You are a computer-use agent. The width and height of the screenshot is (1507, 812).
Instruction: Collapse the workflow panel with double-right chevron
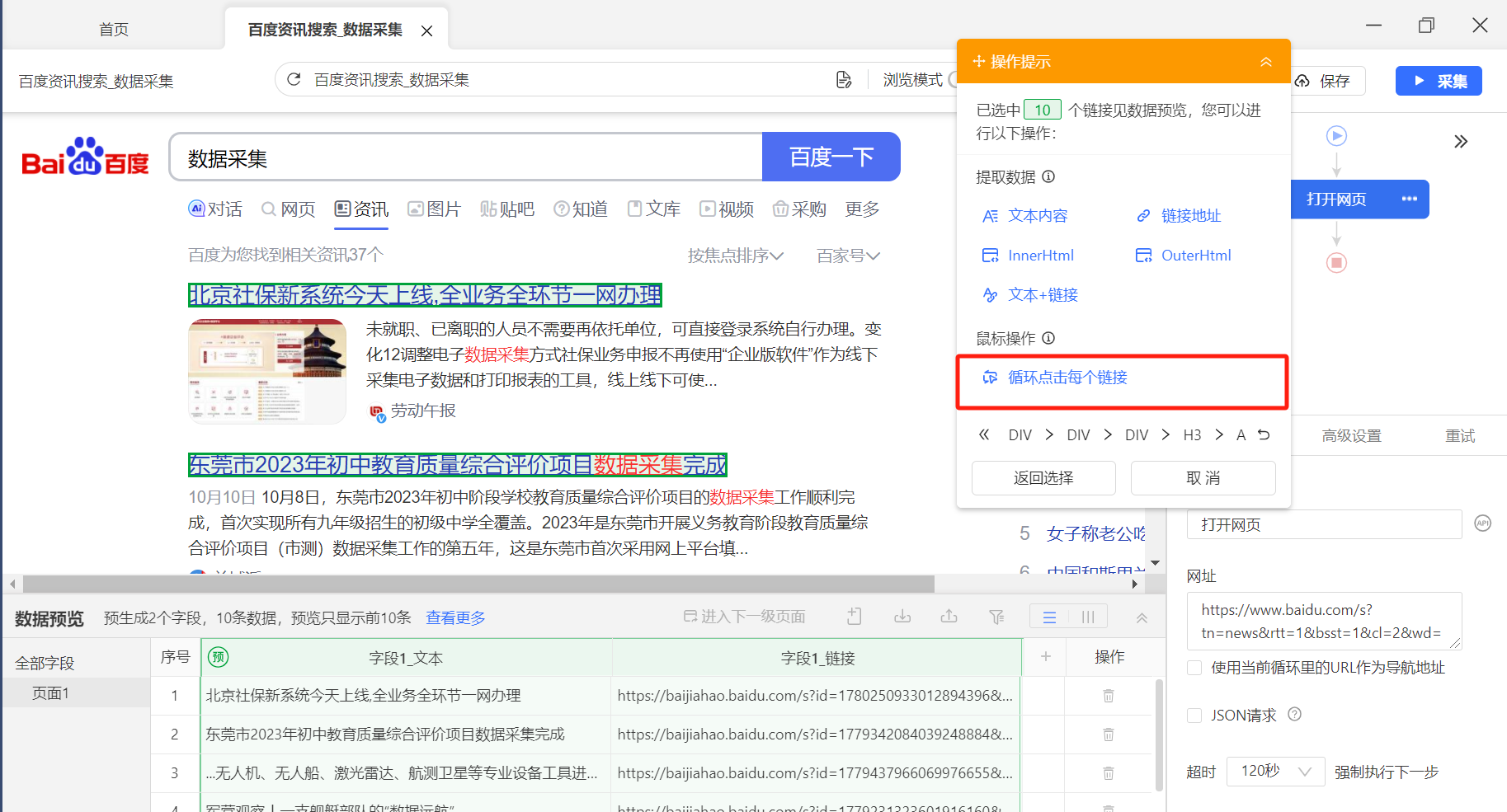pos(1461,142)
